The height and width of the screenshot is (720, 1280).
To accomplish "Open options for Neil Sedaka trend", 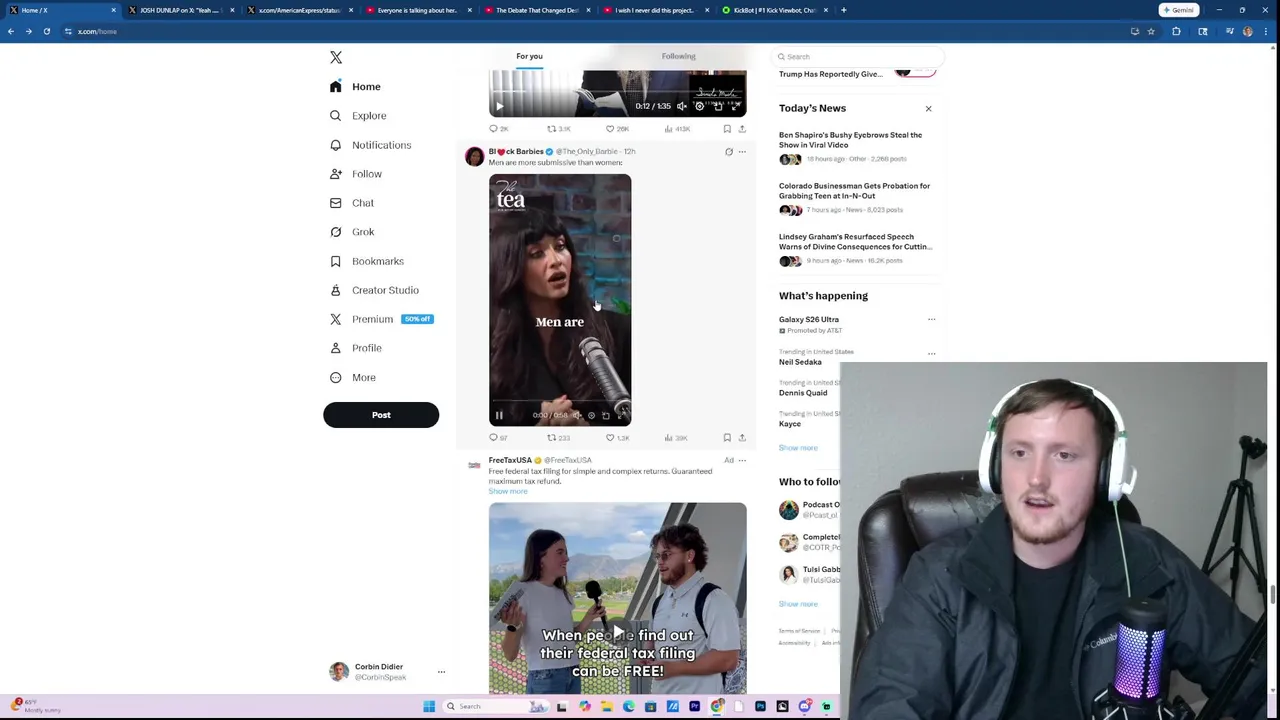I will click(x=931, y=353).
